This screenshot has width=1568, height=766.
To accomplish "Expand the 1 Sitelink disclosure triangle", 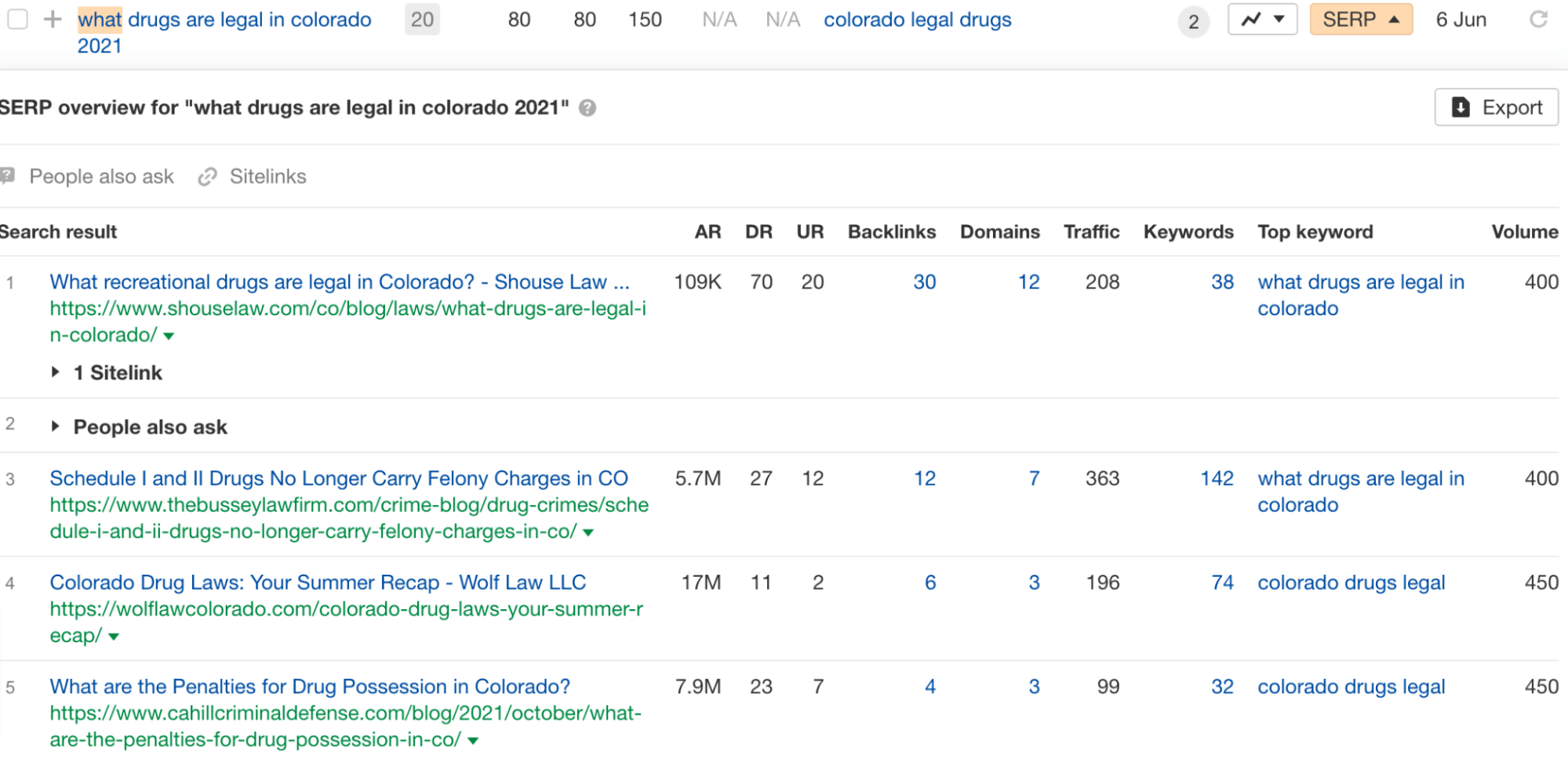I will (x=56, y=372).
